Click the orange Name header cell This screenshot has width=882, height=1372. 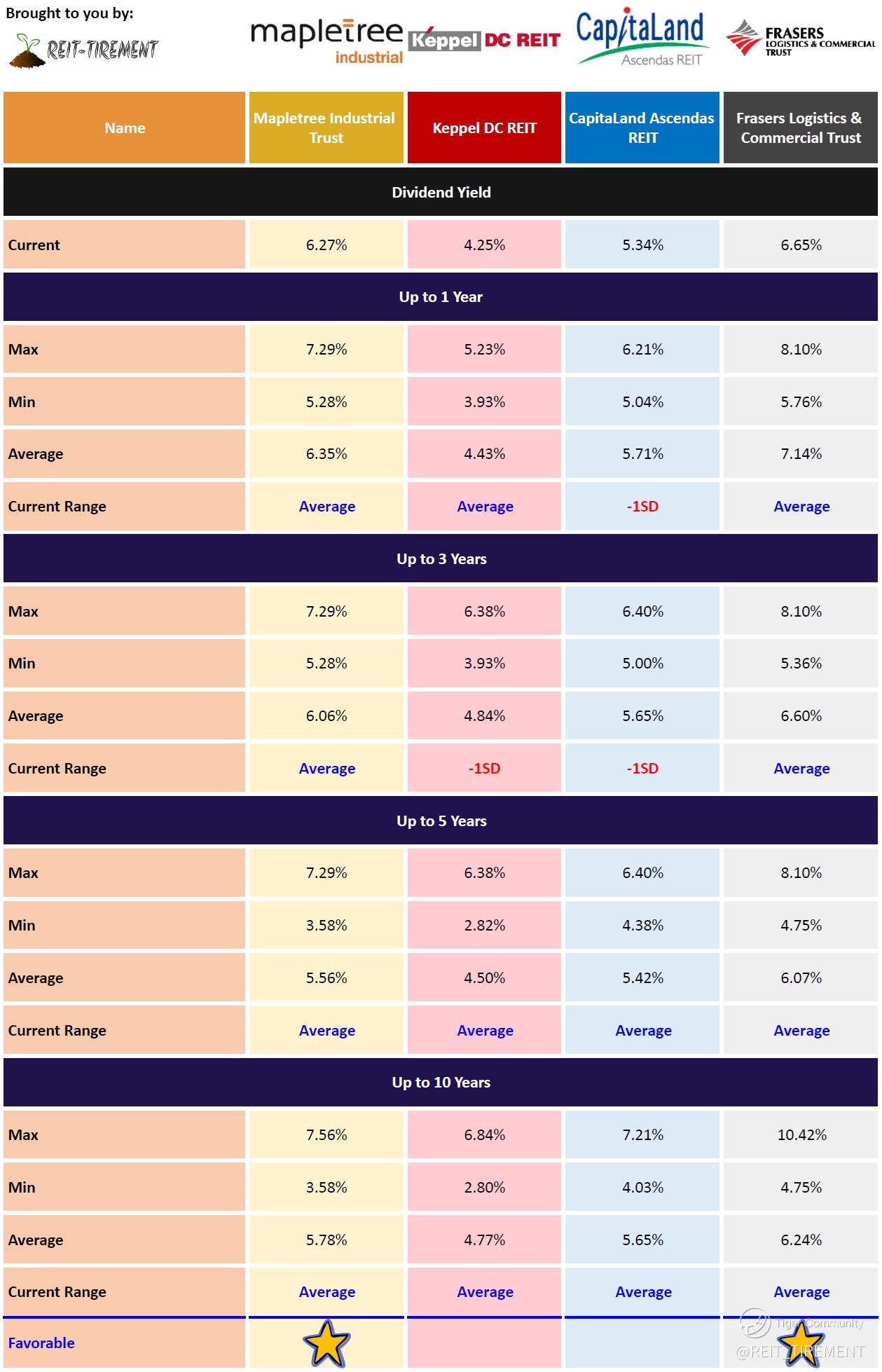tap(125, 128)
